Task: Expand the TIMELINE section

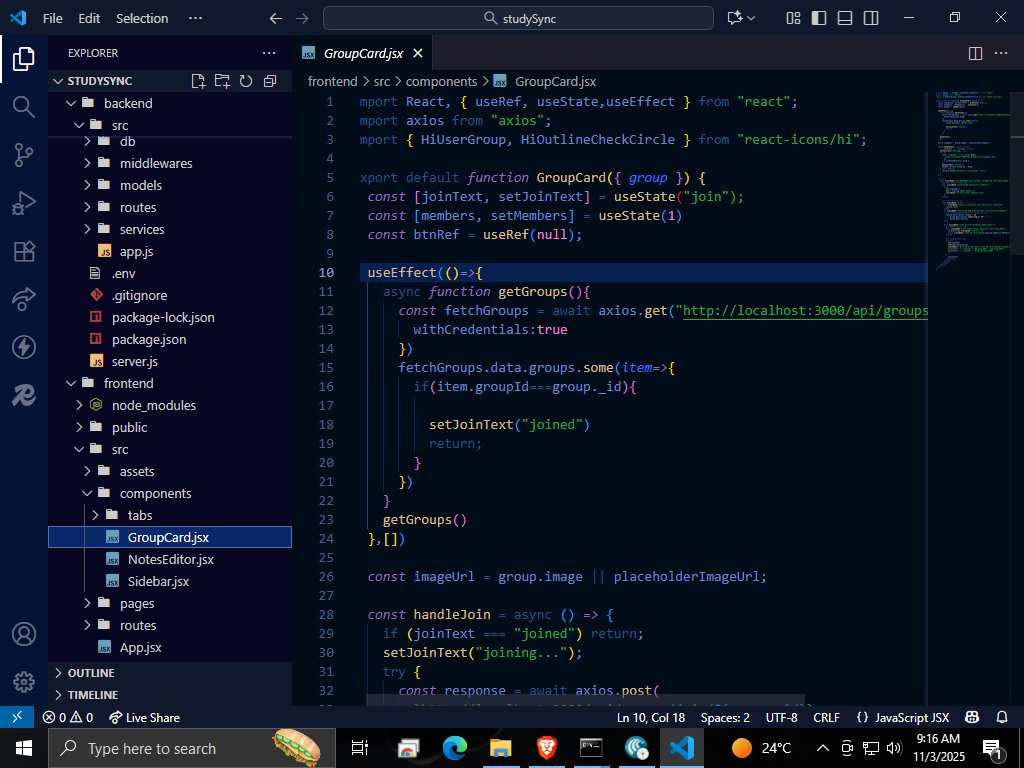Action: [171, 695]
